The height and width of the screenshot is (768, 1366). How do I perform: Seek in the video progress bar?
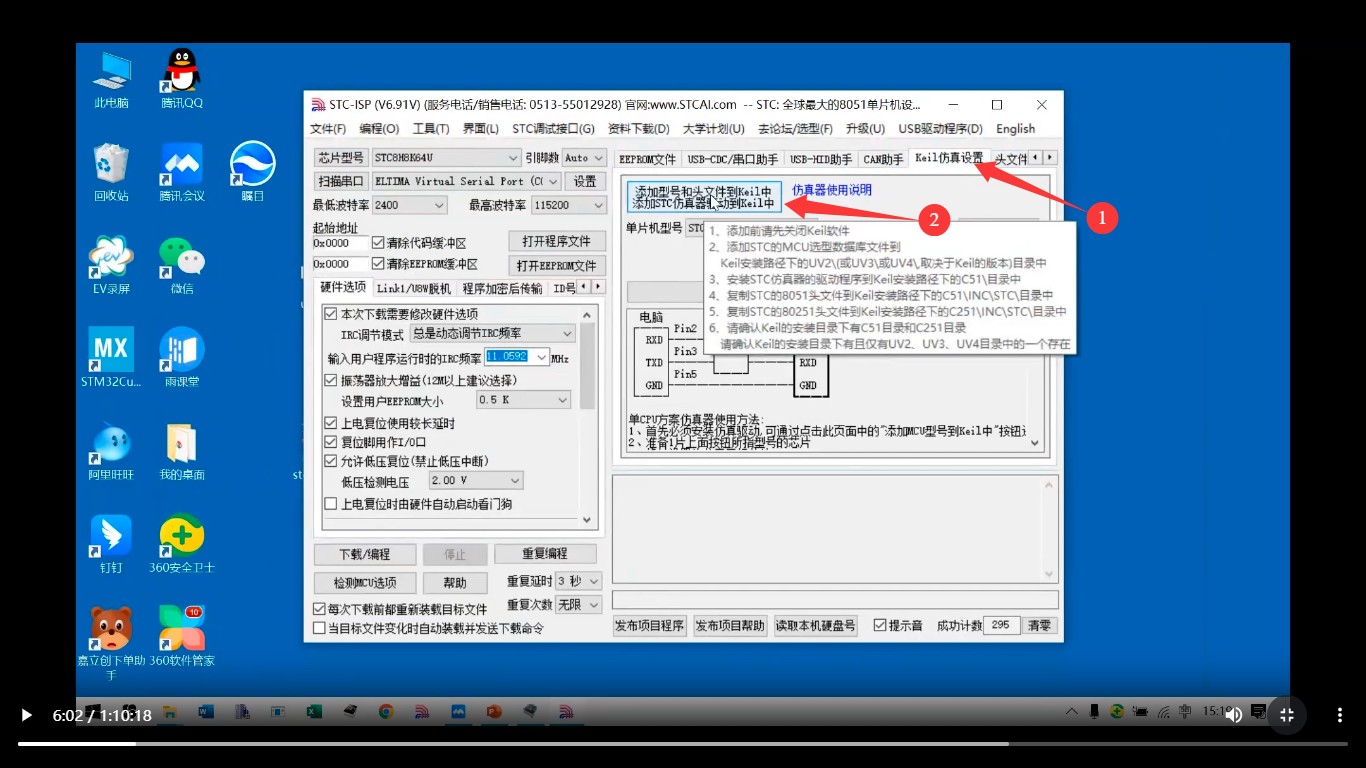pos(682,743)
